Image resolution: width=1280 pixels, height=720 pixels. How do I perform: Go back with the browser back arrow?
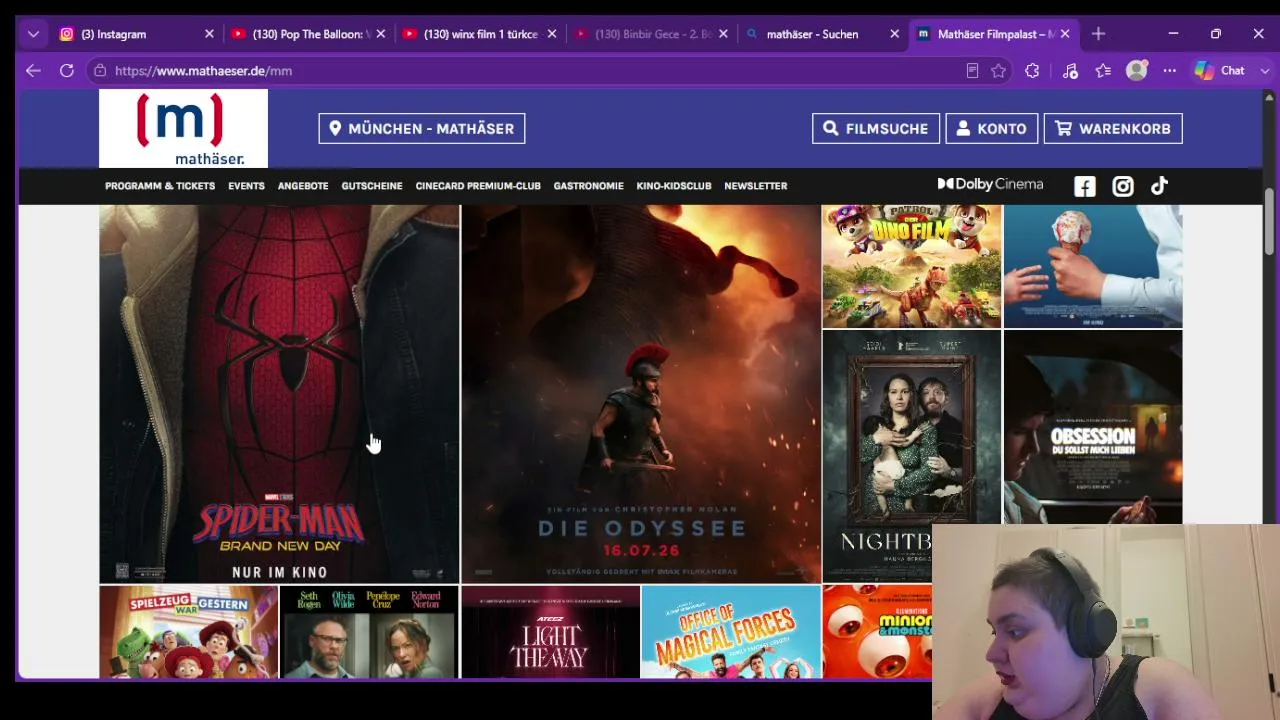click(x=33, y=71)
